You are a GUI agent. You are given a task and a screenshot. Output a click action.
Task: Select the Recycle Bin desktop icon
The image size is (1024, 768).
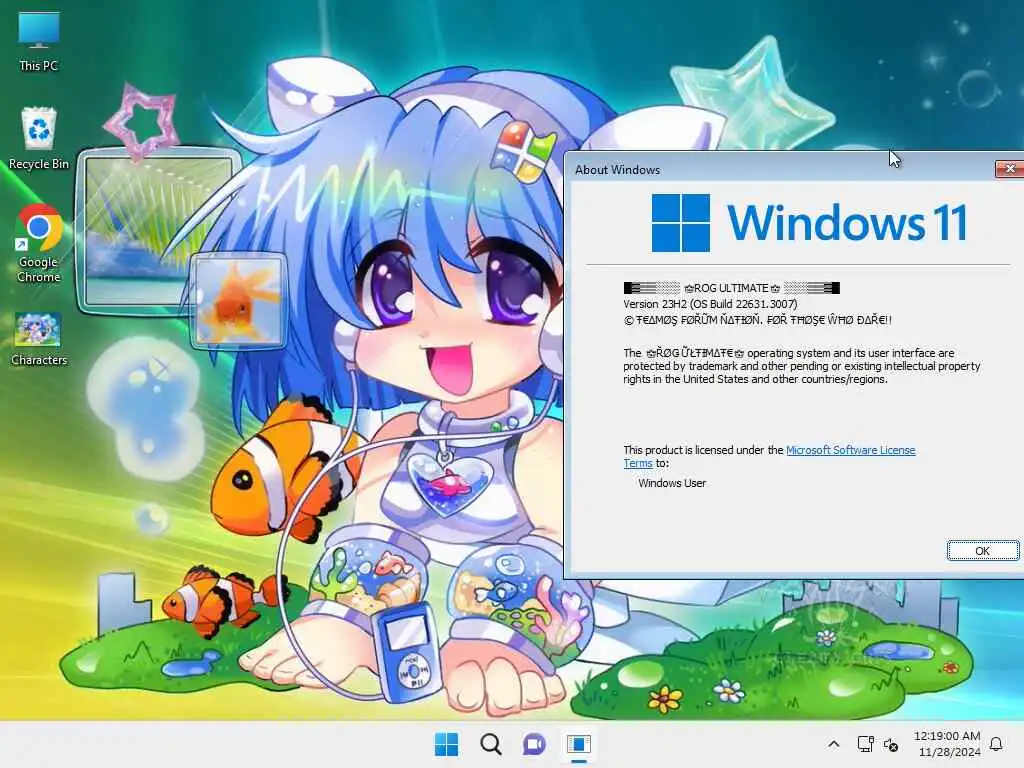coord(39,139)
